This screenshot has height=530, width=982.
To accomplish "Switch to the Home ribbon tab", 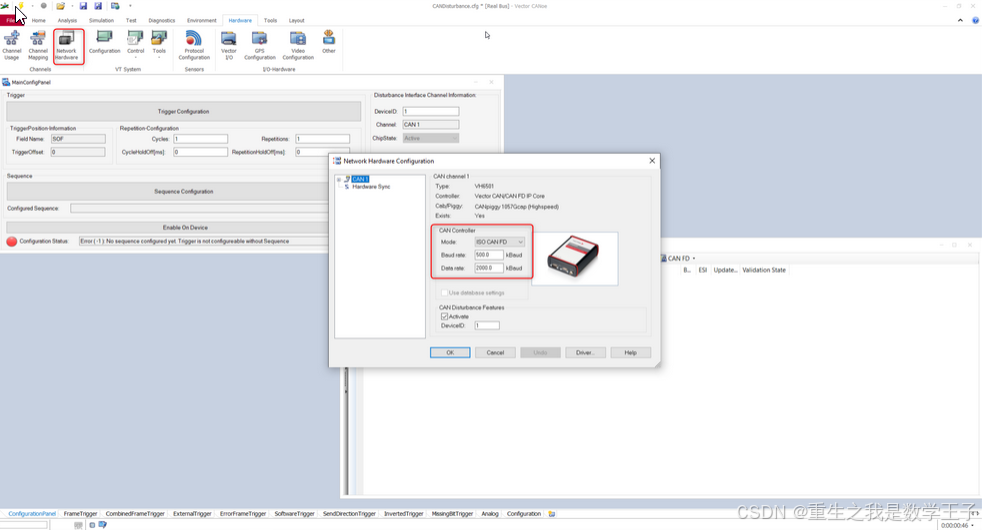I will (39, 21).
